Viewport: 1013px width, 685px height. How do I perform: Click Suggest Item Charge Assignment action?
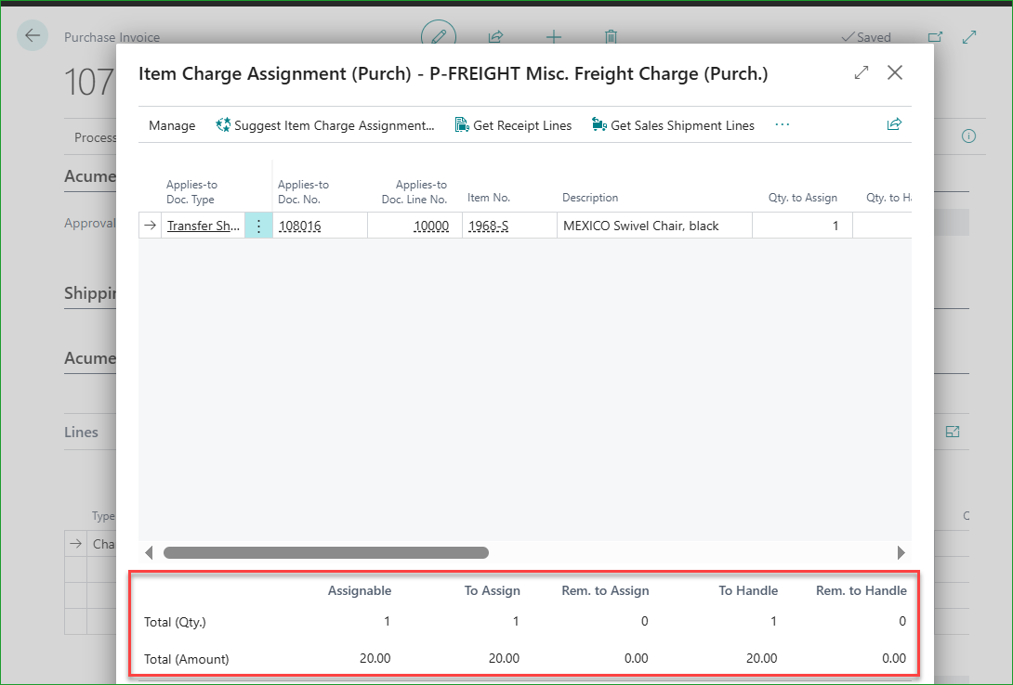point(325,125)
